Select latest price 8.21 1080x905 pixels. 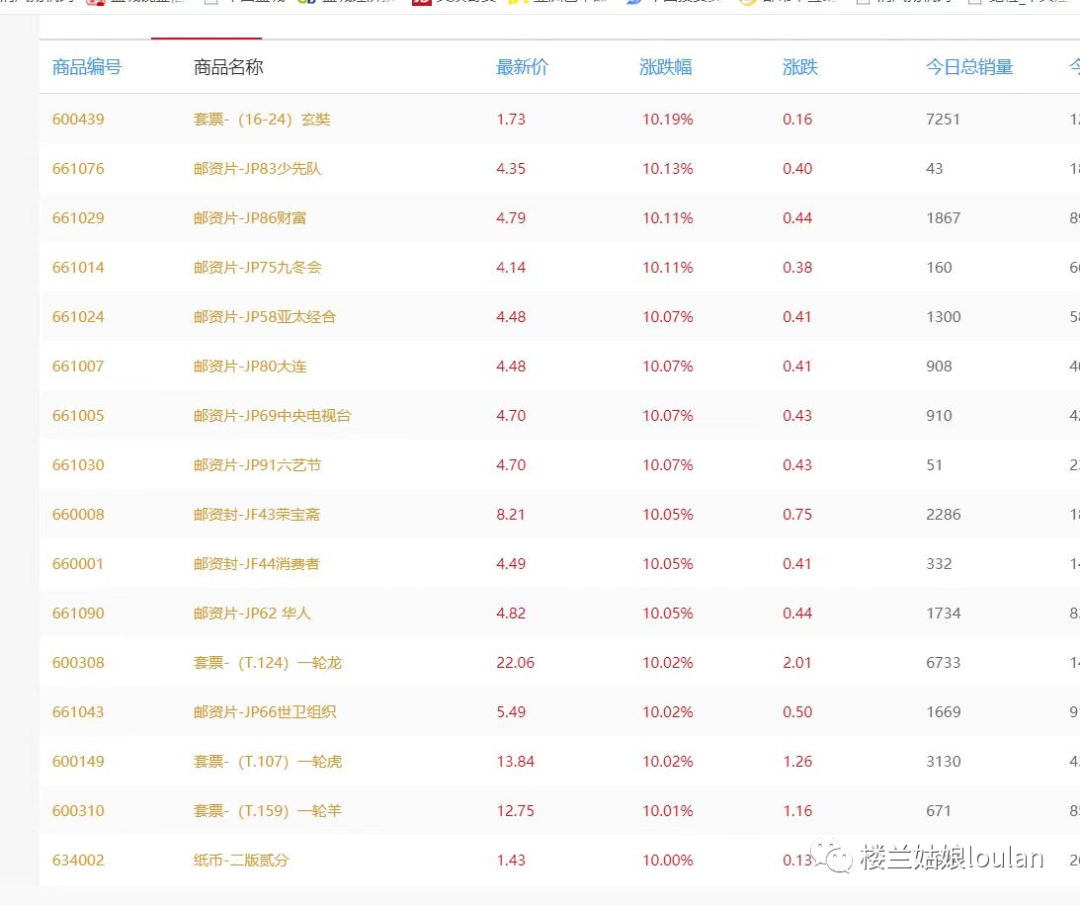[511, 514]
